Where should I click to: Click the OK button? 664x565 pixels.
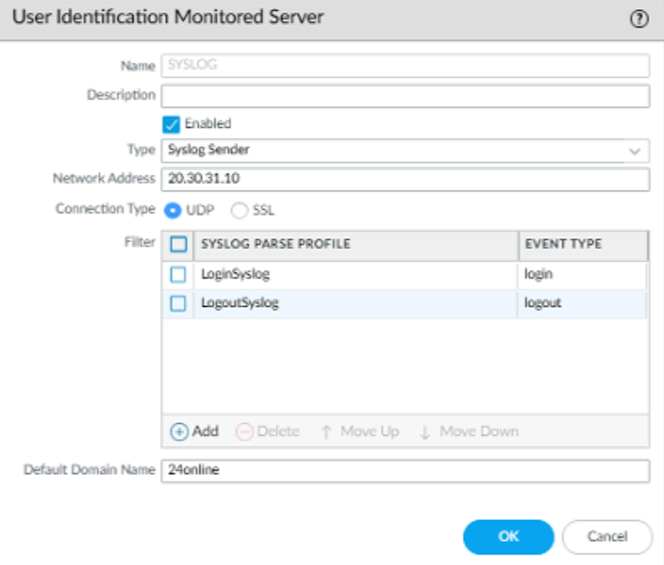click(x=508, y=537)
